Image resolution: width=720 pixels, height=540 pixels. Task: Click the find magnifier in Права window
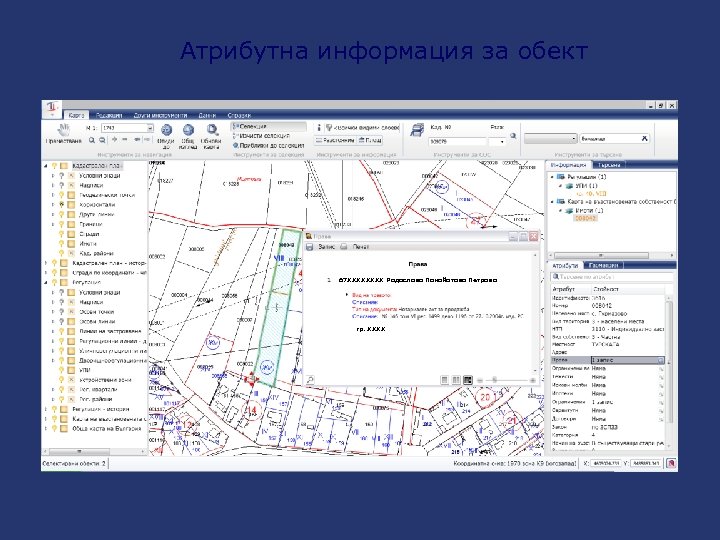click(x=310, y=380)
